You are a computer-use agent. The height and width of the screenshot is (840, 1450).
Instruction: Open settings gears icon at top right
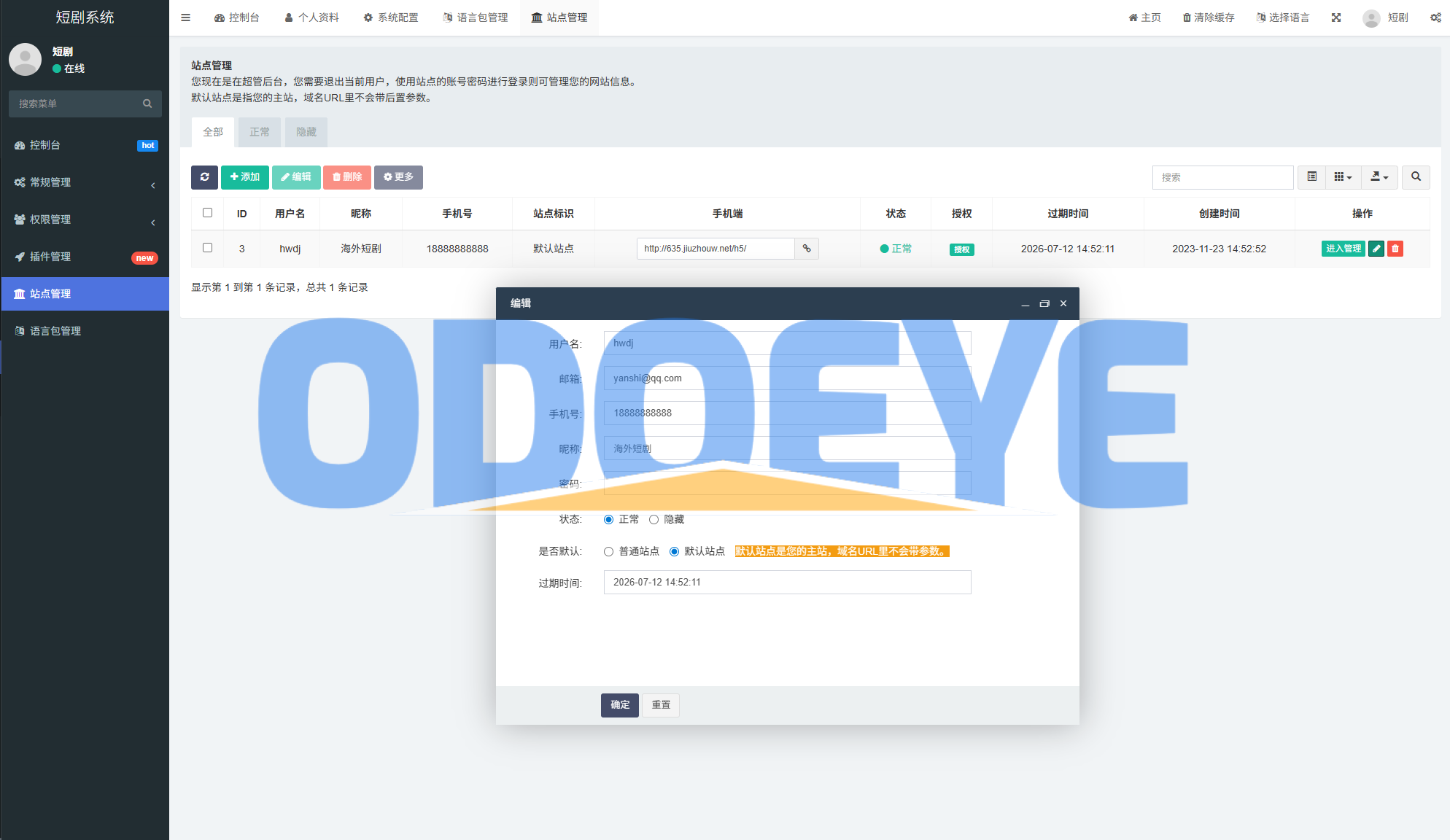1435,17
